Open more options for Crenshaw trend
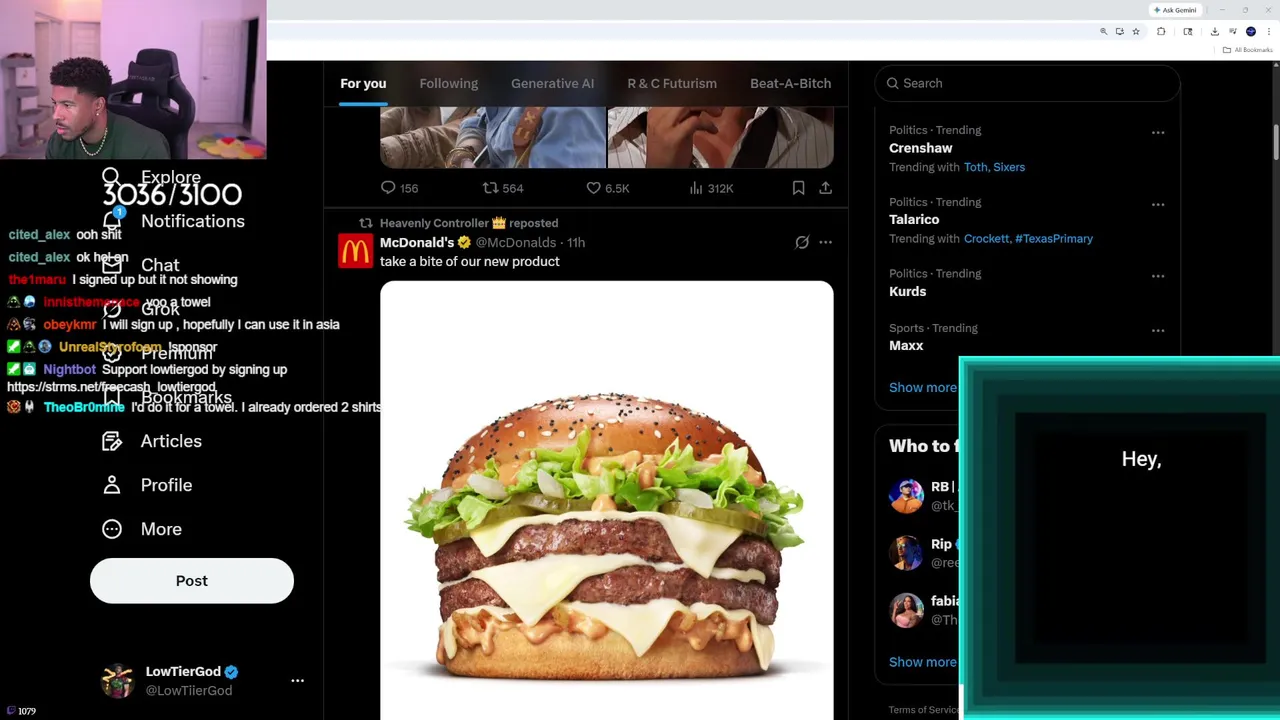 tap(1158, 132)
